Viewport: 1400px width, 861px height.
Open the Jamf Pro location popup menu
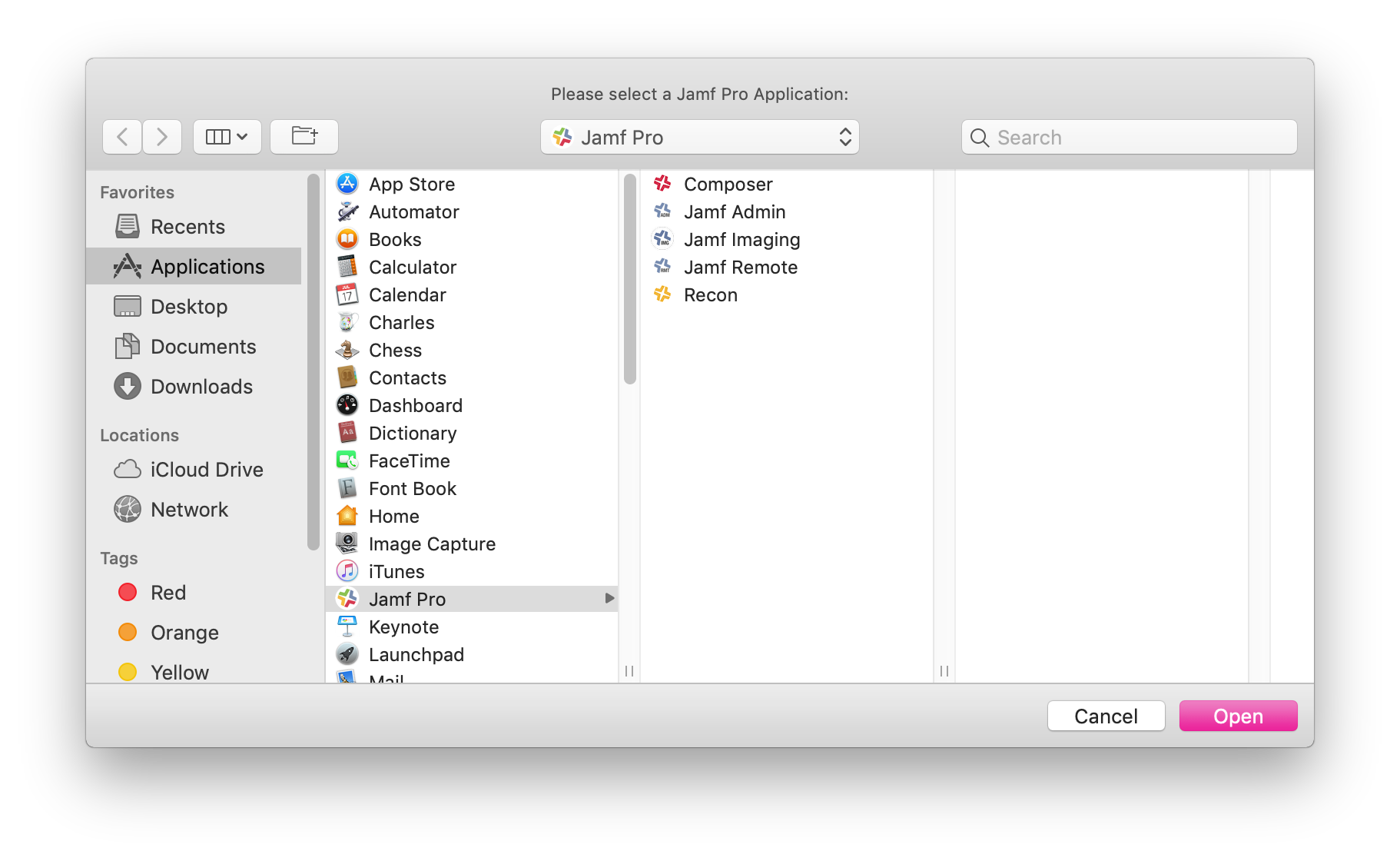pos(700,137)
